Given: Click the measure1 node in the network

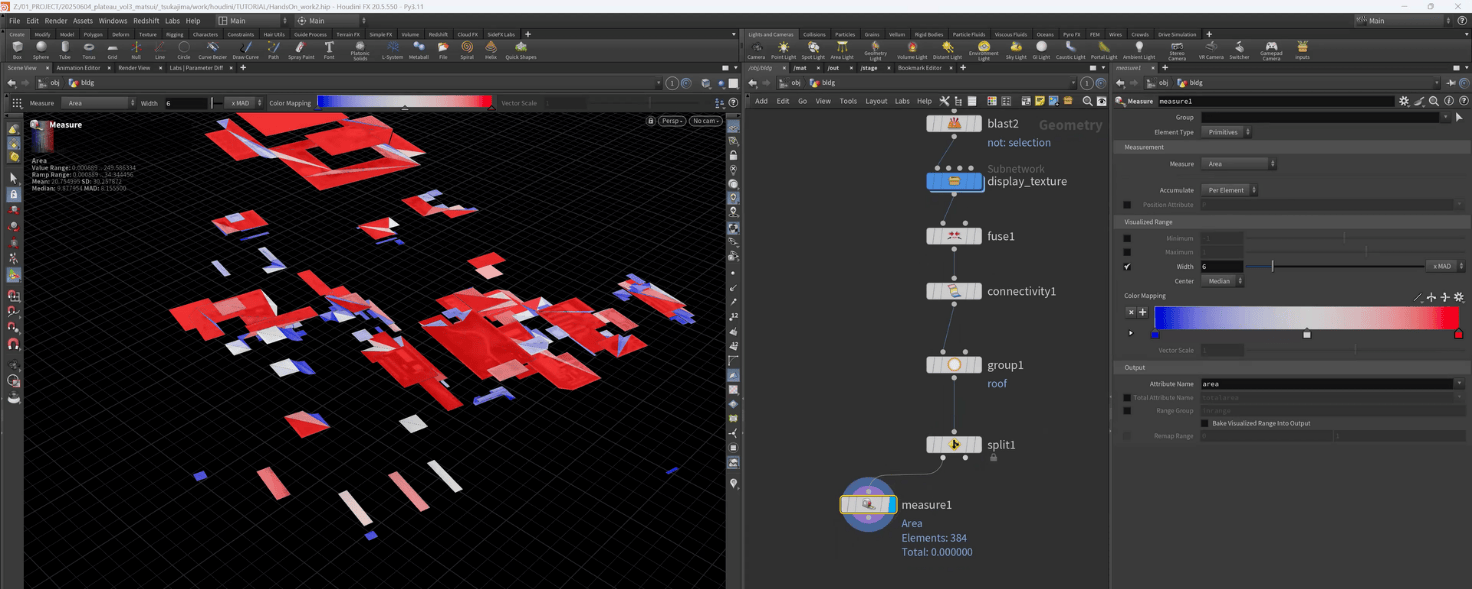Looking at the screenshot, I should coord(868,505).
